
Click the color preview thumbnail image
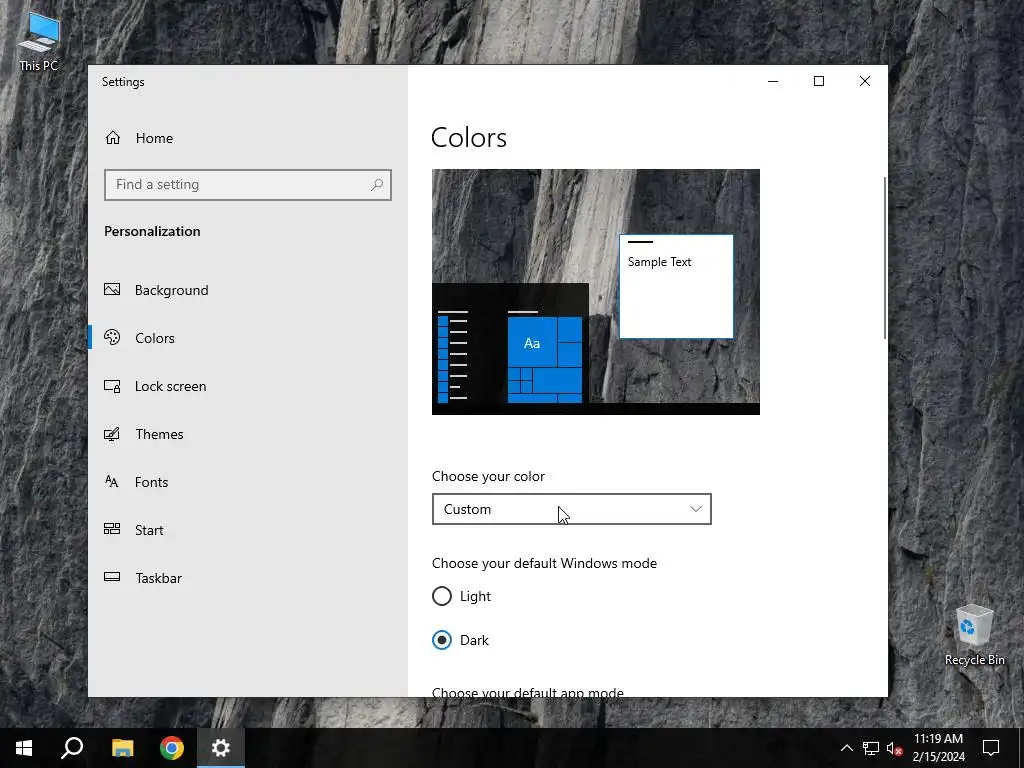596,291
